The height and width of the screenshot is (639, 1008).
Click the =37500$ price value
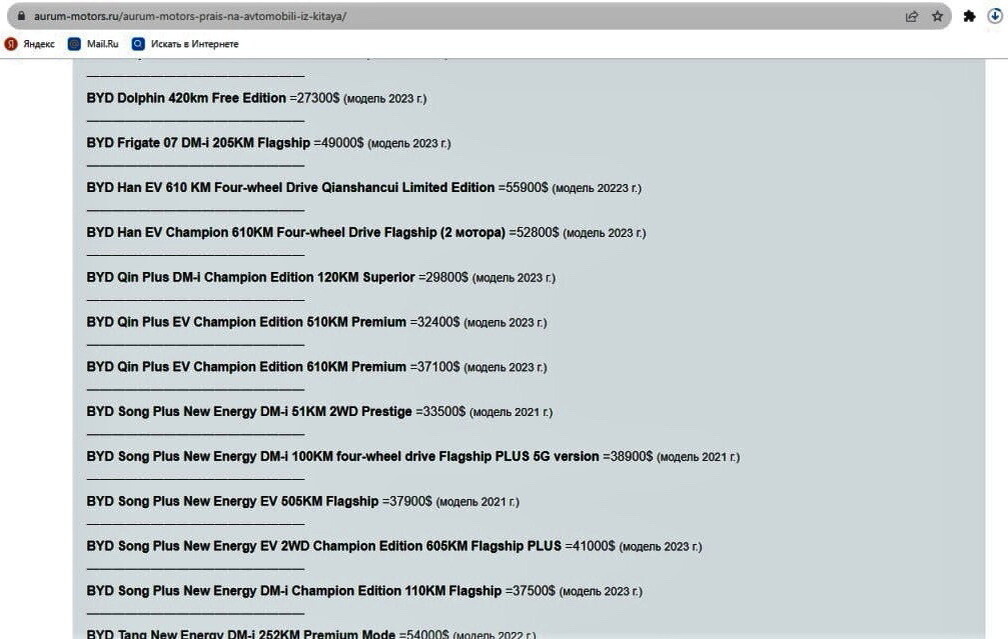pos(530,591)
